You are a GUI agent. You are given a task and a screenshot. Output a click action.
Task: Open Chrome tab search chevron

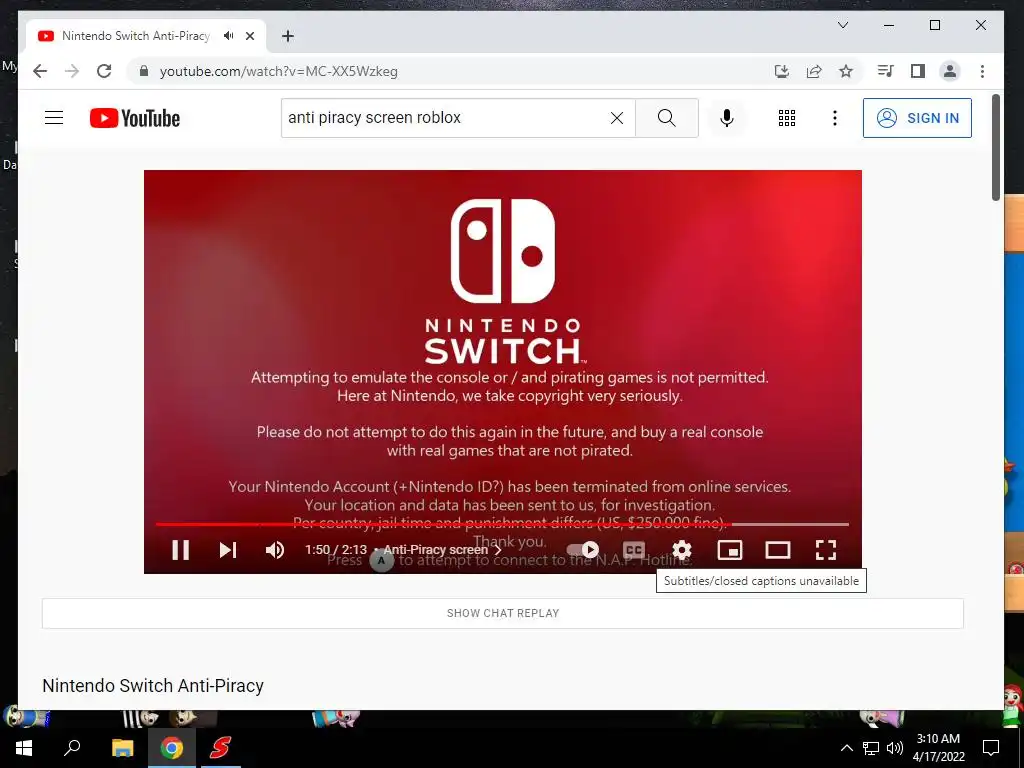tap(843, 25)
